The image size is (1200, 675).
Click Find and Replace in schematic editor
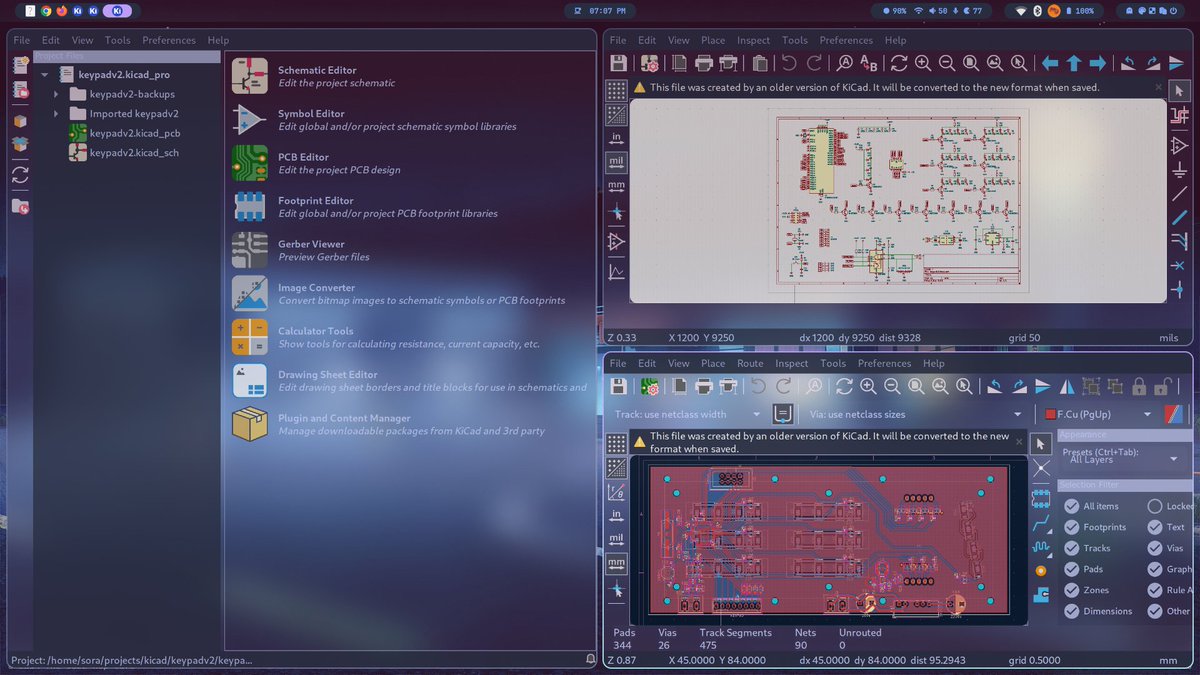(869, 63)
